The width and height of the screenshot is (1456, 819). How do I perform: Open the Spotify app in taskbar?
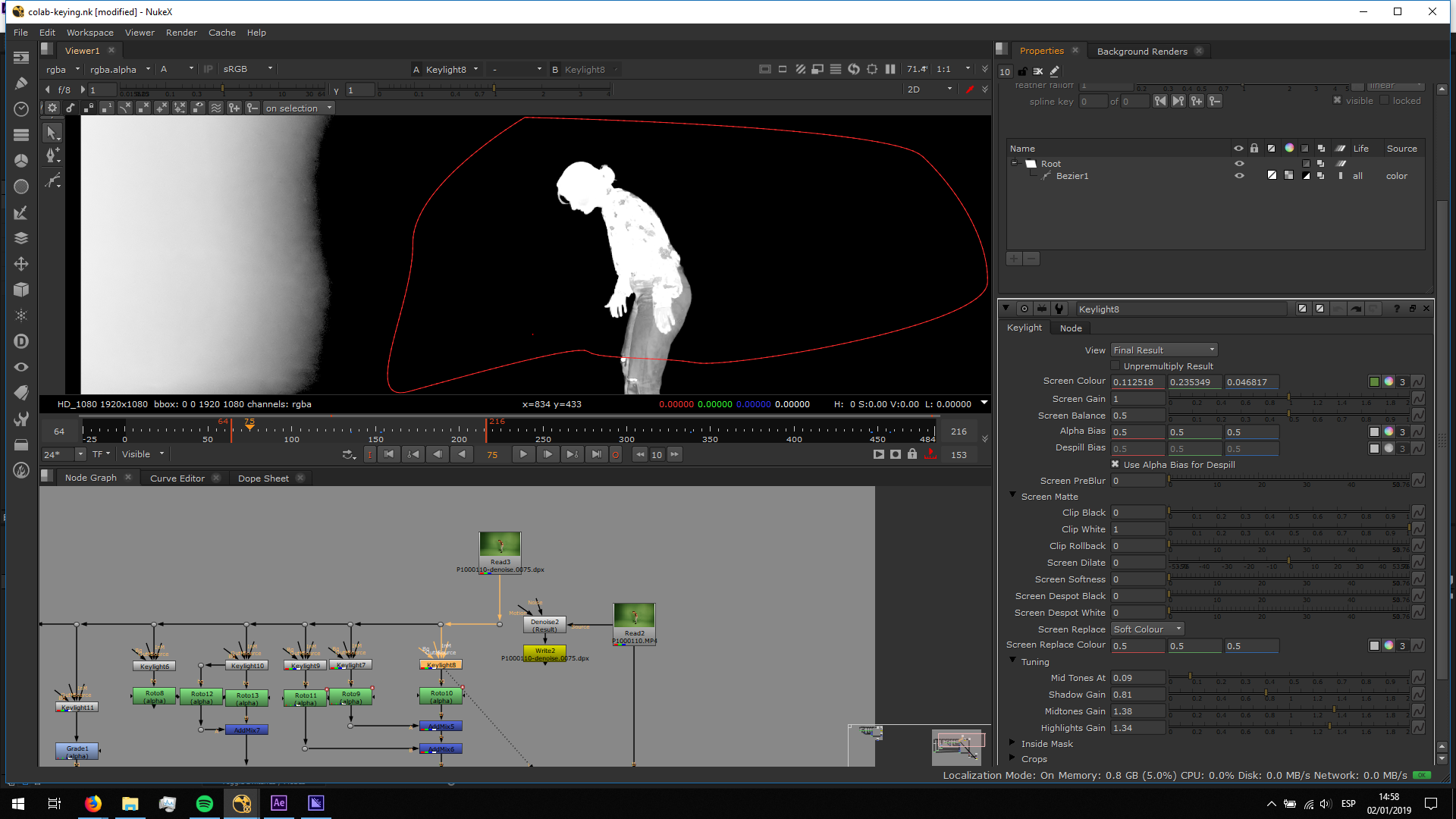pos(205,804)
